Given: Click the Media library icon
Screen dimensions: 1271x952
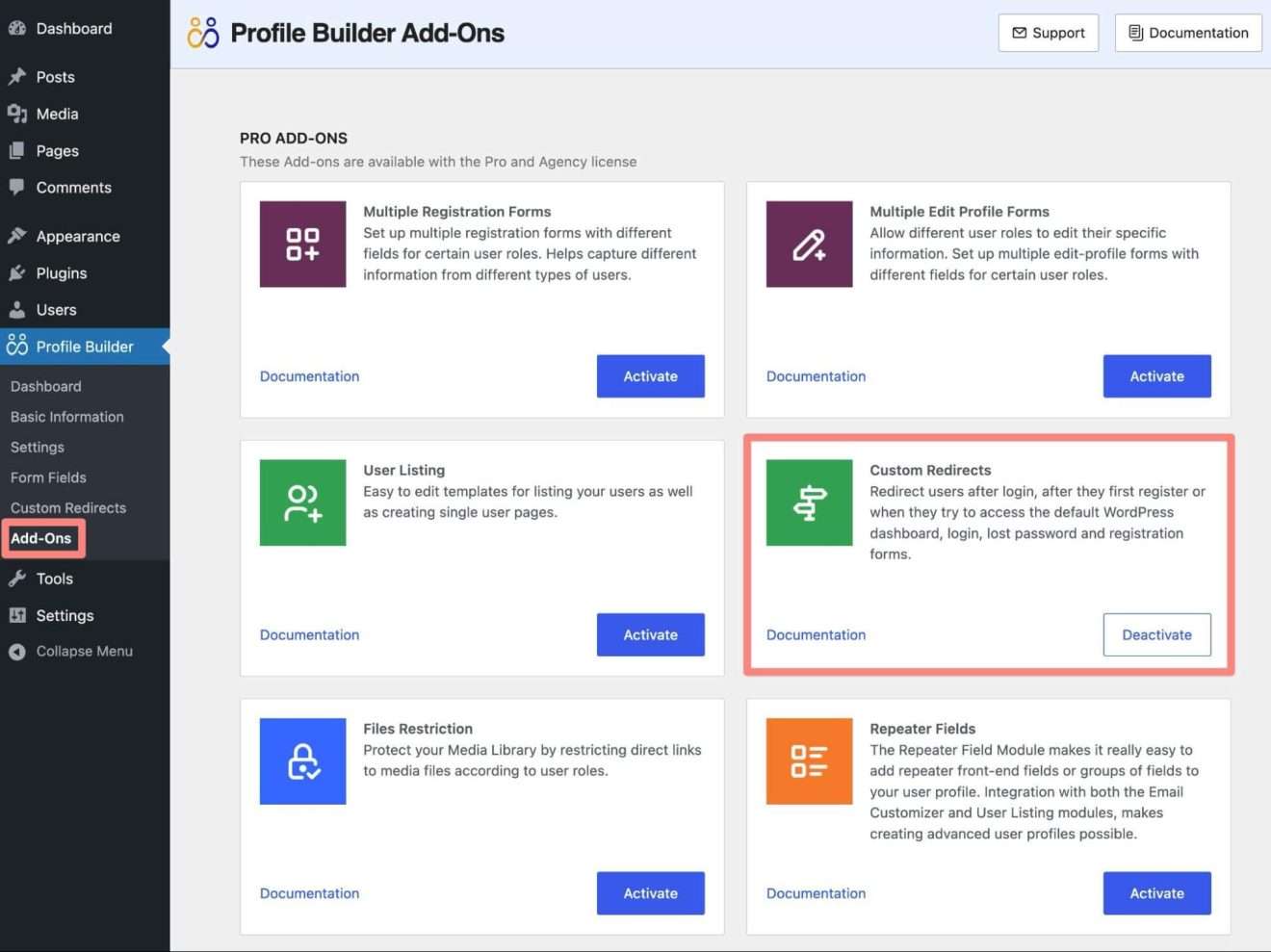Looking at the screenshot, I should 16,114.
